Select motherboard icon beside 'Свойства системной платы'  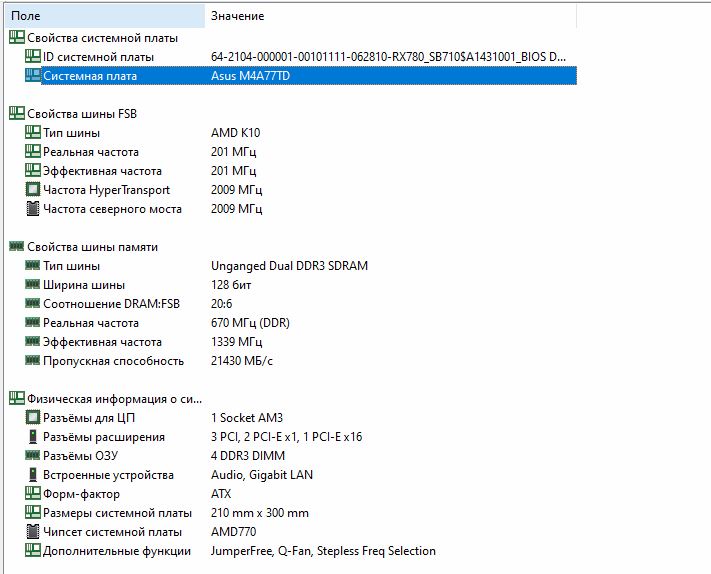coord(17,37)
